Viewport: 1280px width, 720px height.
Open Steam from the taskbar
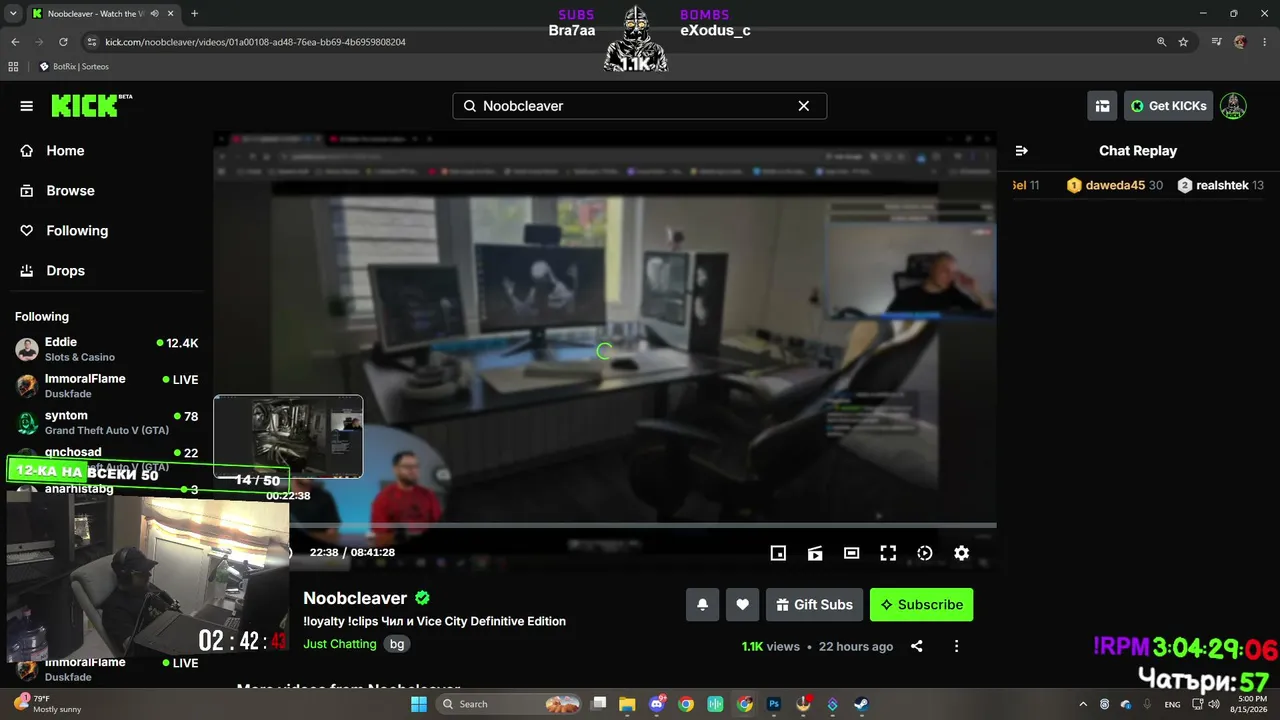[861, 704]
